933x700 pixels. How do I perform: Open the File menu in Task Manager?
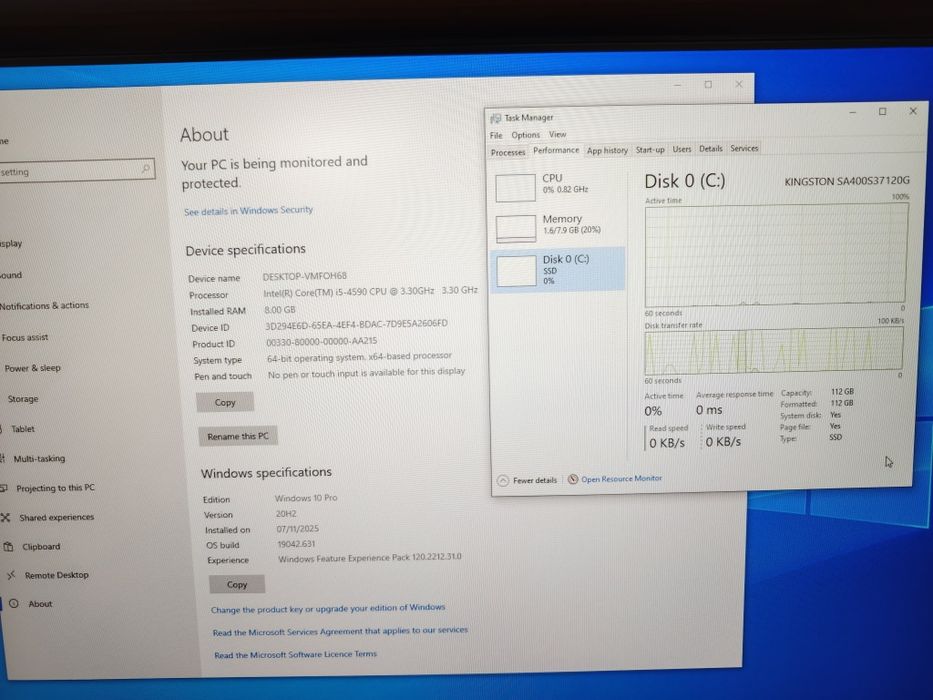click(x=496, y=135)
